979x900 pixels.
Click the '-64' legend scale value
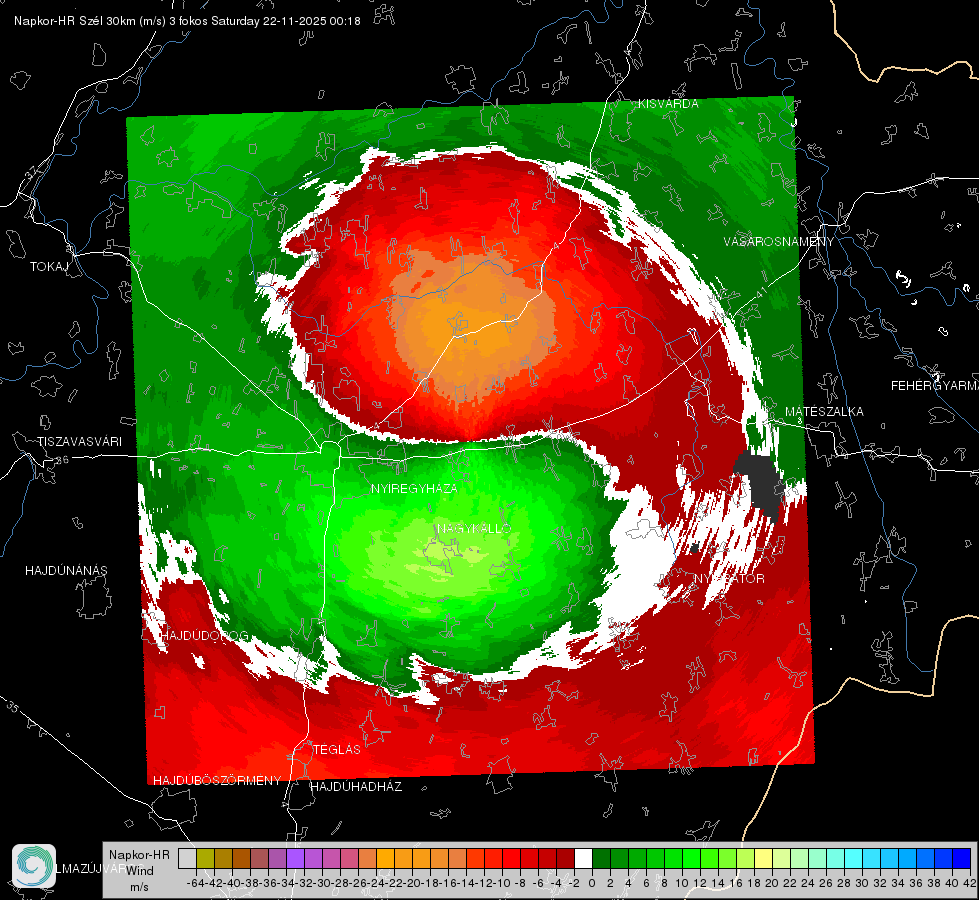point(195,883)
